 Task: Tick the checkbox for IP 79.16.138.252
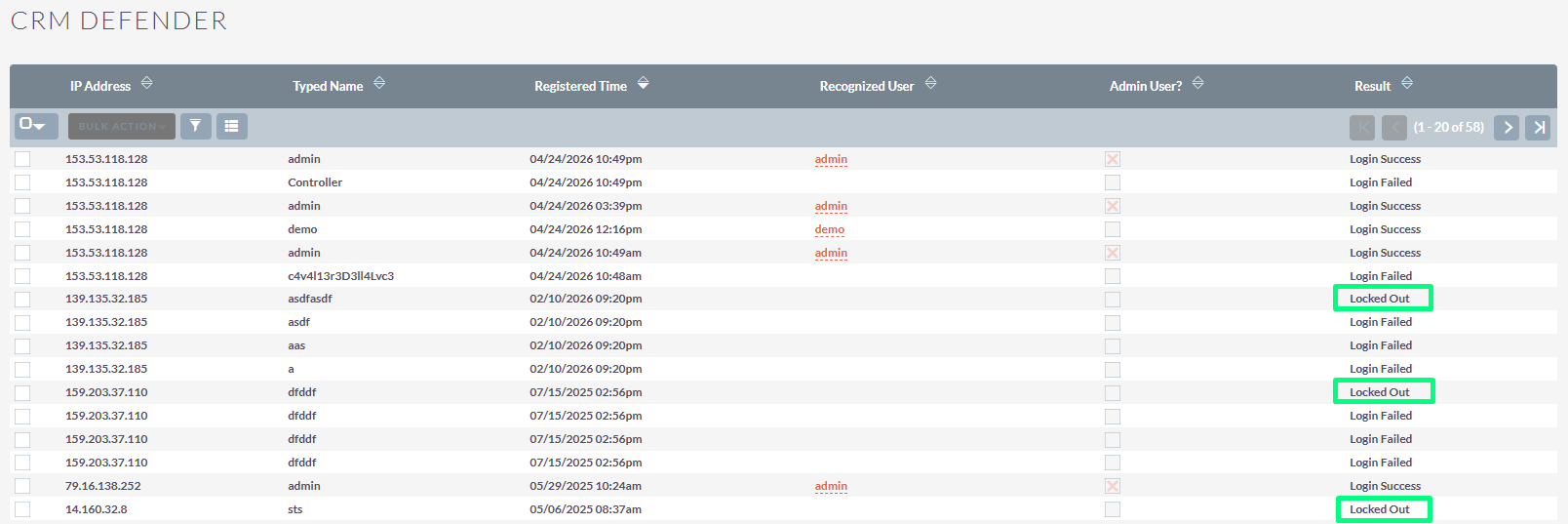22,486
